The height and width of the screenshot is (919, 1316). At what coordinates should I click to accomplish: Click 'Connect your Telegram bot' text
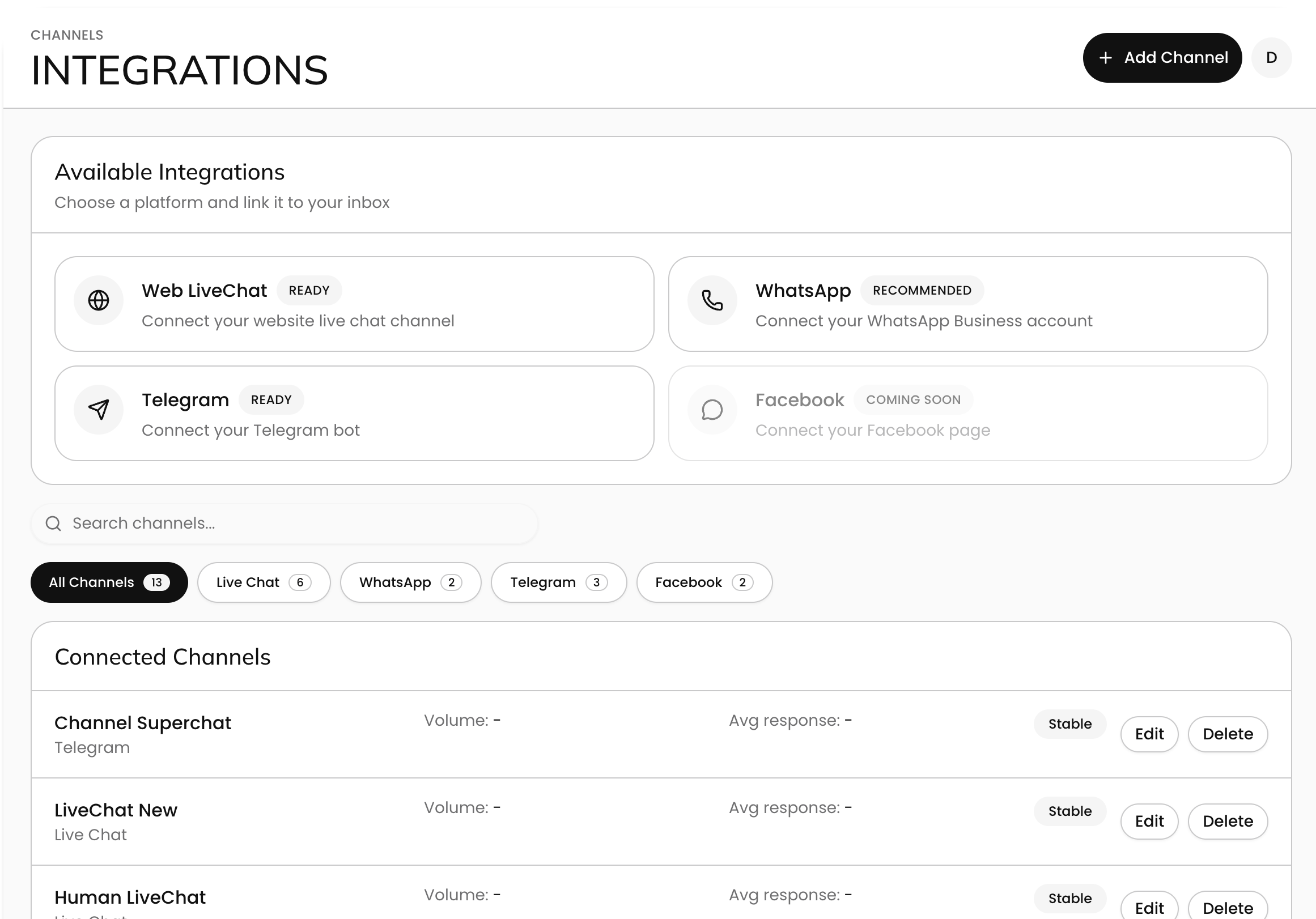coord(251,430)
